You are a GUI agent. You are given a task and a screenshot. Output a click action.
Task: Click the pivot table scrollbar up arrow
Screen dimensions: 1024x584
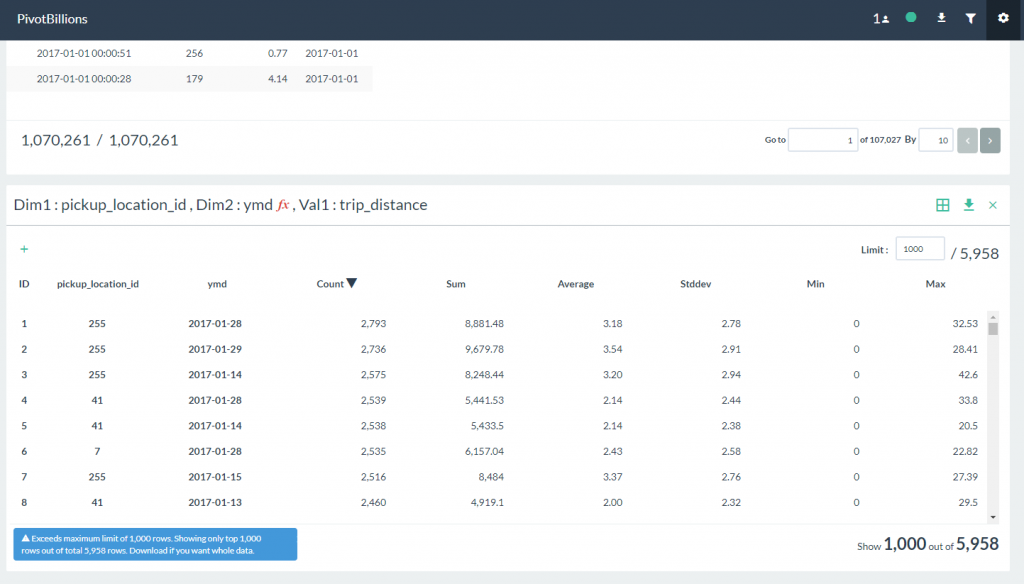(x=993, y=317)
